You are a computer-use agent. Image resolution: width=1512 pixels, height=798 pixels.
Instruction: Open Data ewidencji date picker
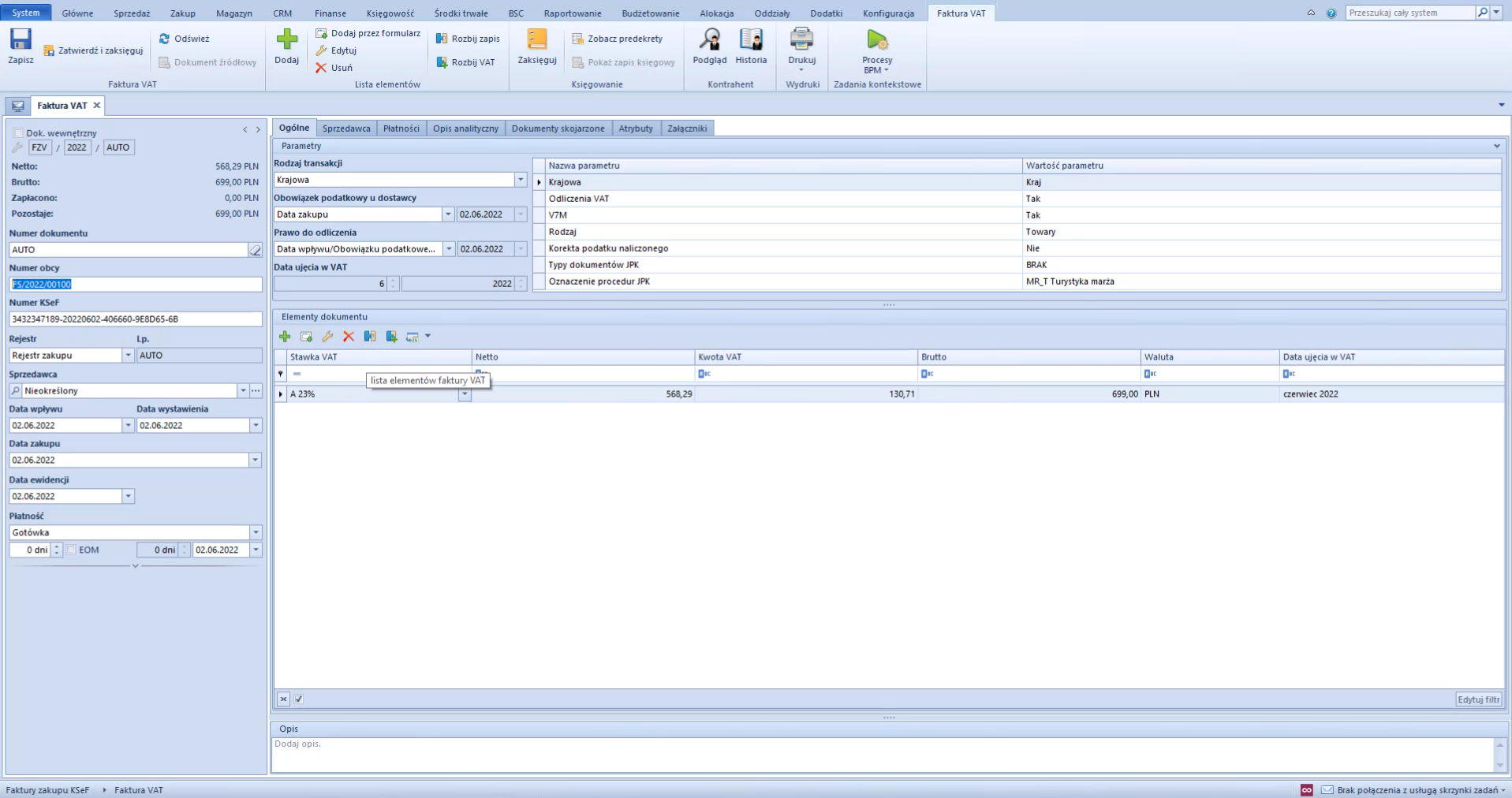tap(128, 496)
